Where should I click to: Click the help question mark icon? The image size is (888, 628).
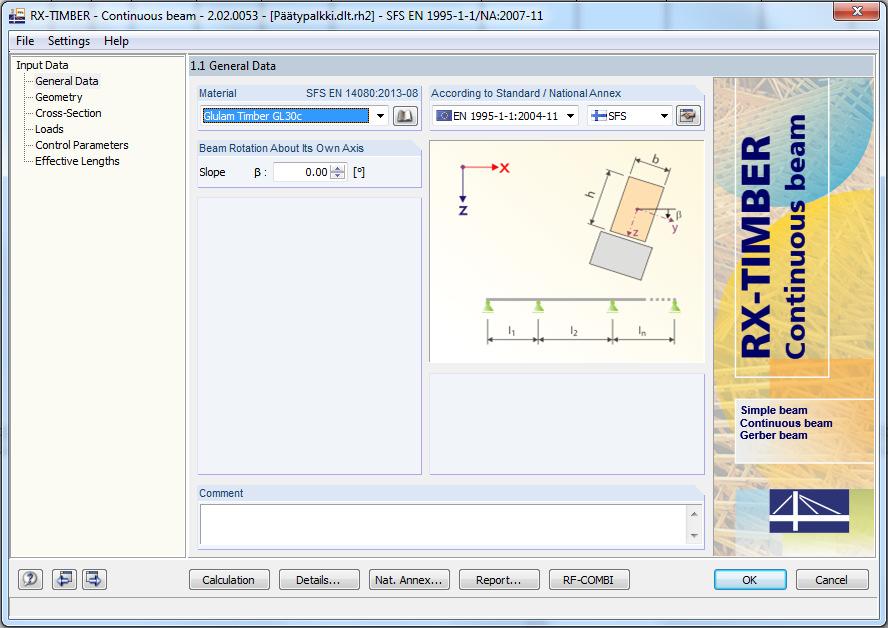[x=30, y=579]
